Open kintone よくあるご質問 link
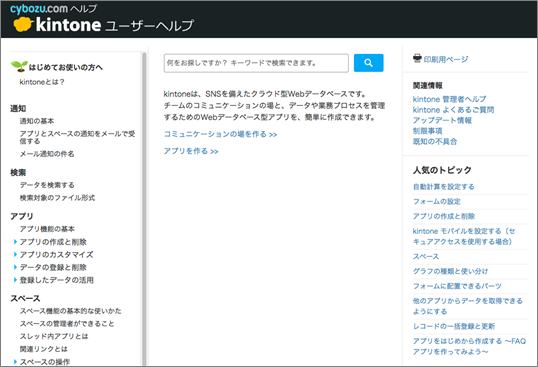 pos(453,110)
